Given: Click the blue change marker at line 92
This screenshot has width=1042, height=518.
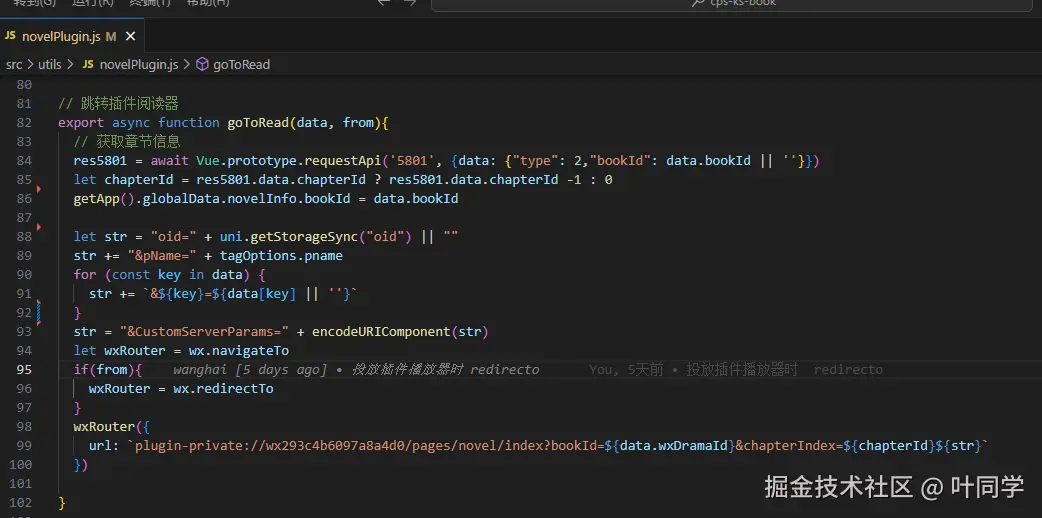Looking at the screenshot, I should tap(39, 313).
